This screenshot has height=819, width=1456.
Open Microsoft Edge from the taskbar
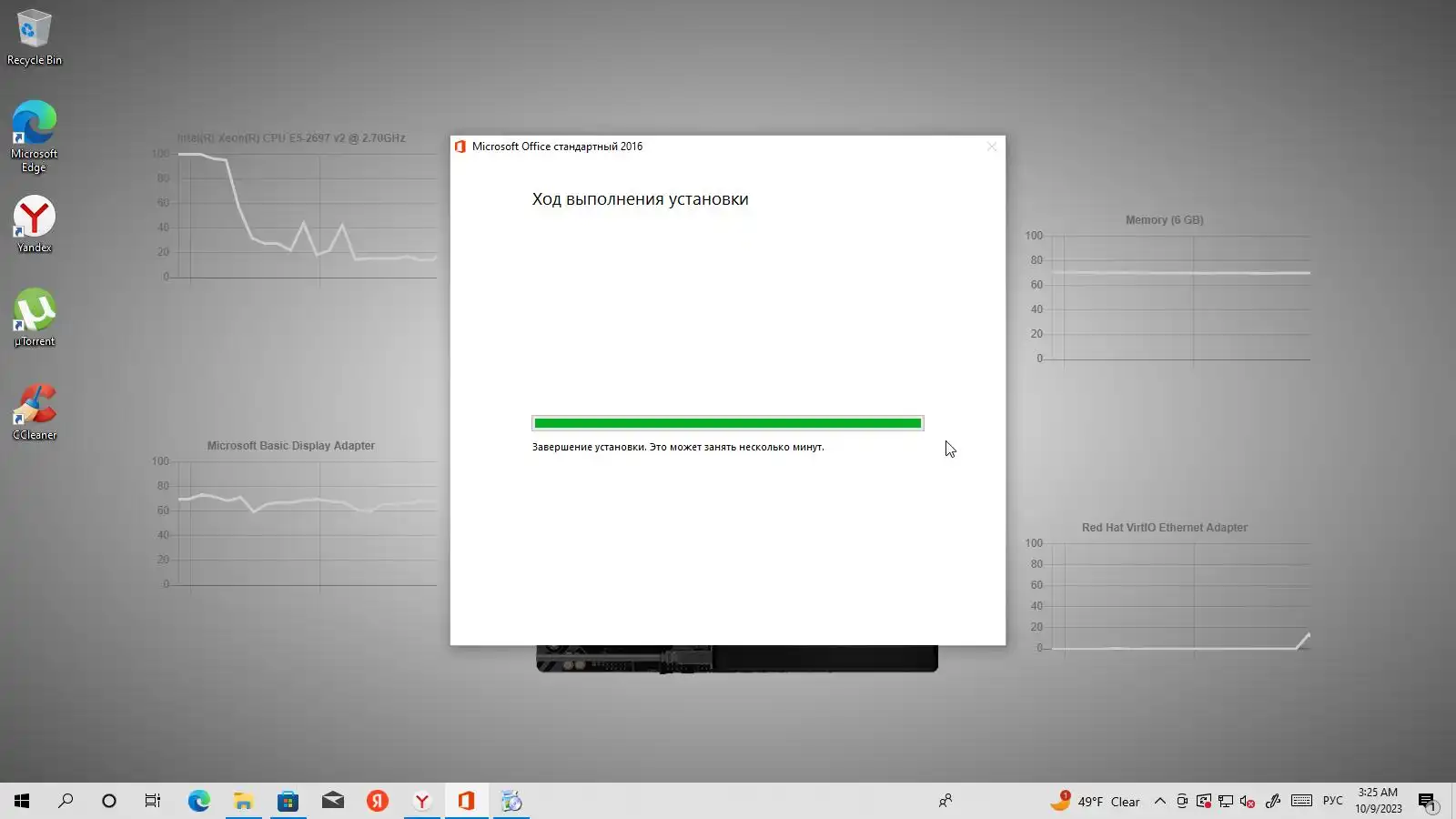[x=198, y=801]
